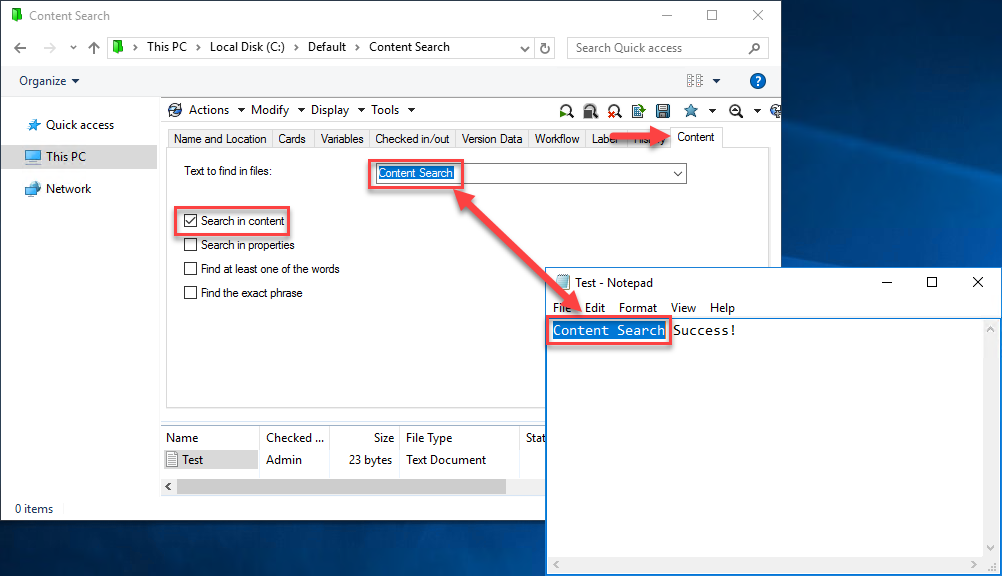Image resolution: width=1002 pixels, height=576 pixels.
Task: Click This PC in the address breadcrumb
Action: [x=167, y=47]
